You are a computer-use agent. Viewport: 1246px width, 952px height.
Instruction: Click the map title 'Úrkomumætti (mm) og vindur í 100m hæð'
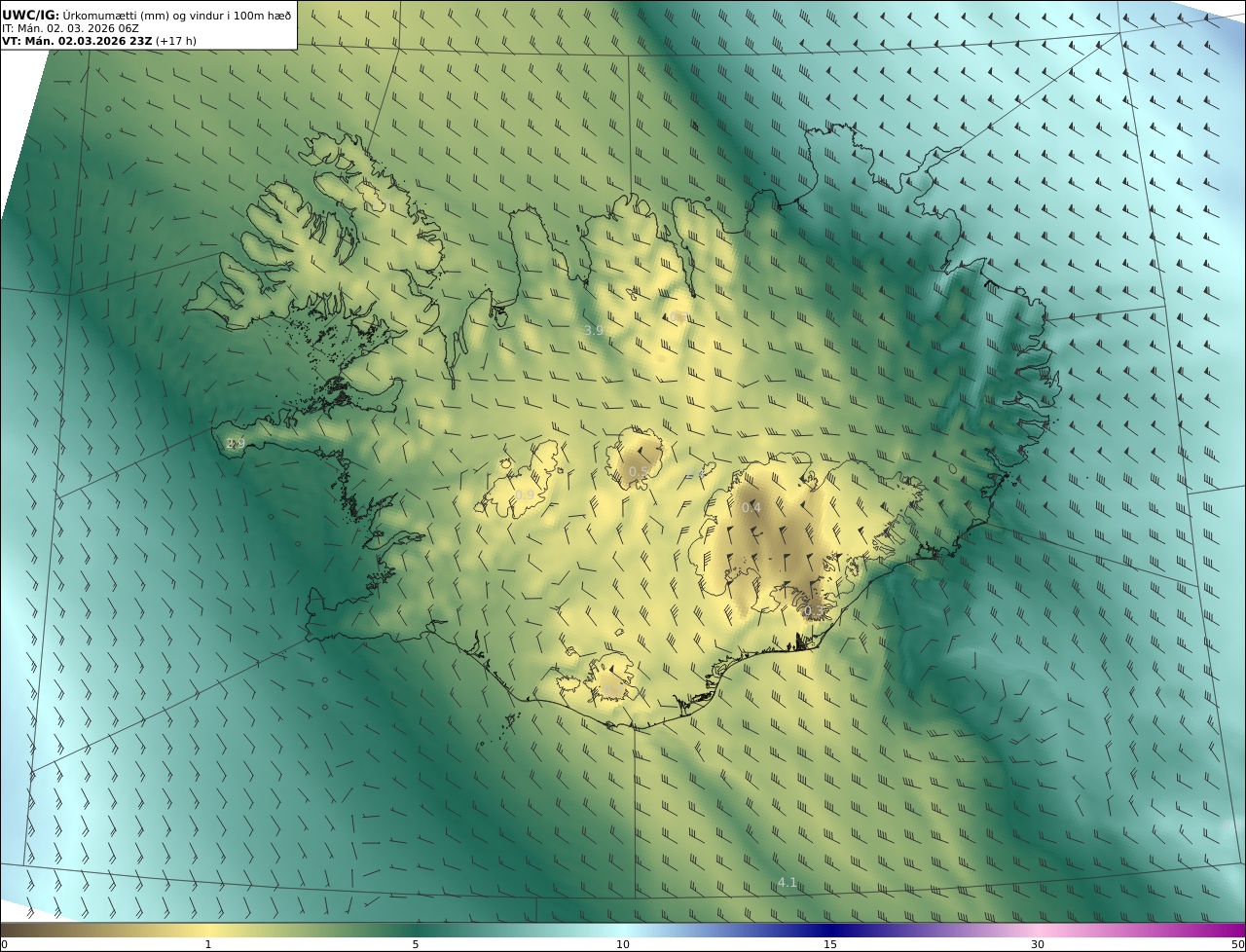click(177, 15)
